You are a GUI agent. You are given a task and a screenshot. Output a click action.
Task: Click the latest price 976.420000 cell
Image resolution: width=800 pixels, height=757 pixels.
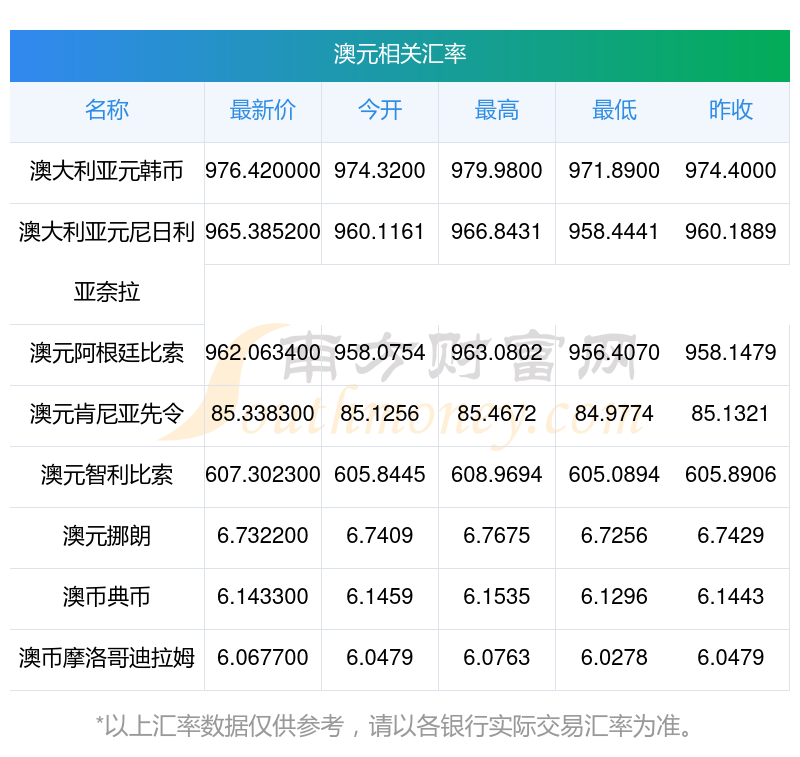(x=262, y=171)
